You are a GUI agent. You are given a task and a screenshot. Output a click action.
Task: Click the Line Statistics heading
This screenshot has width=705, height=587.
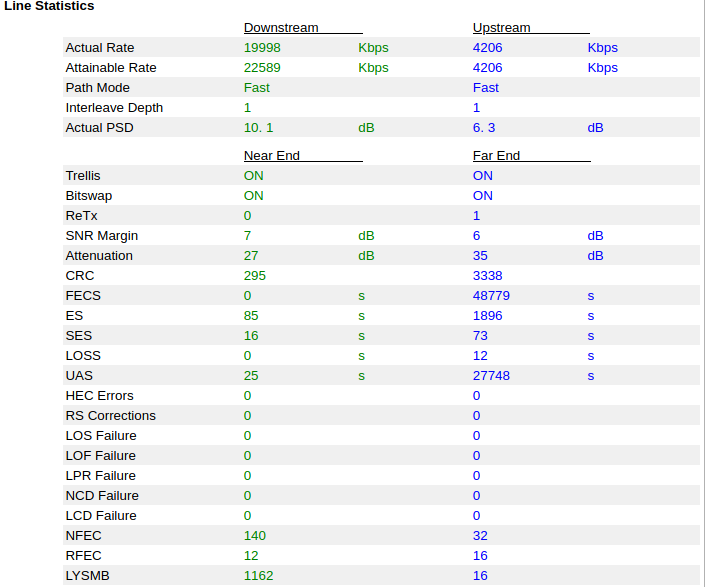coord(49,6)
